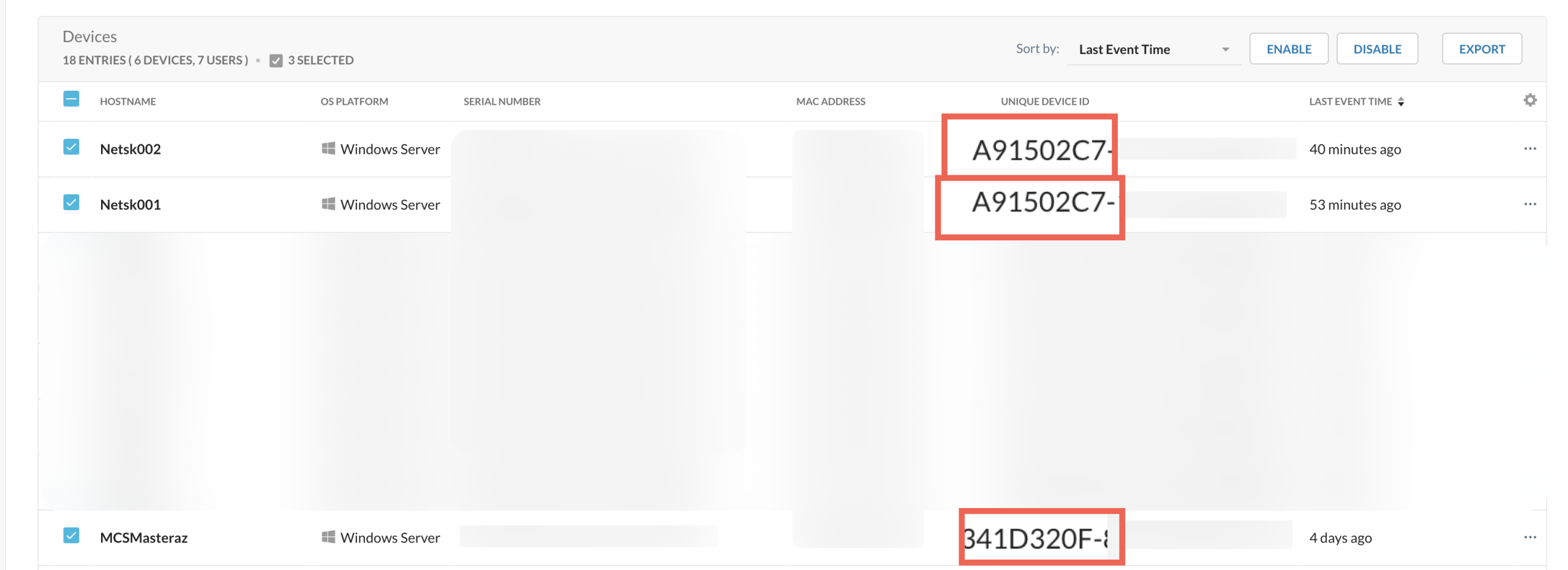
Task: Click the DISABLE button
Action: click(1378, 48)
